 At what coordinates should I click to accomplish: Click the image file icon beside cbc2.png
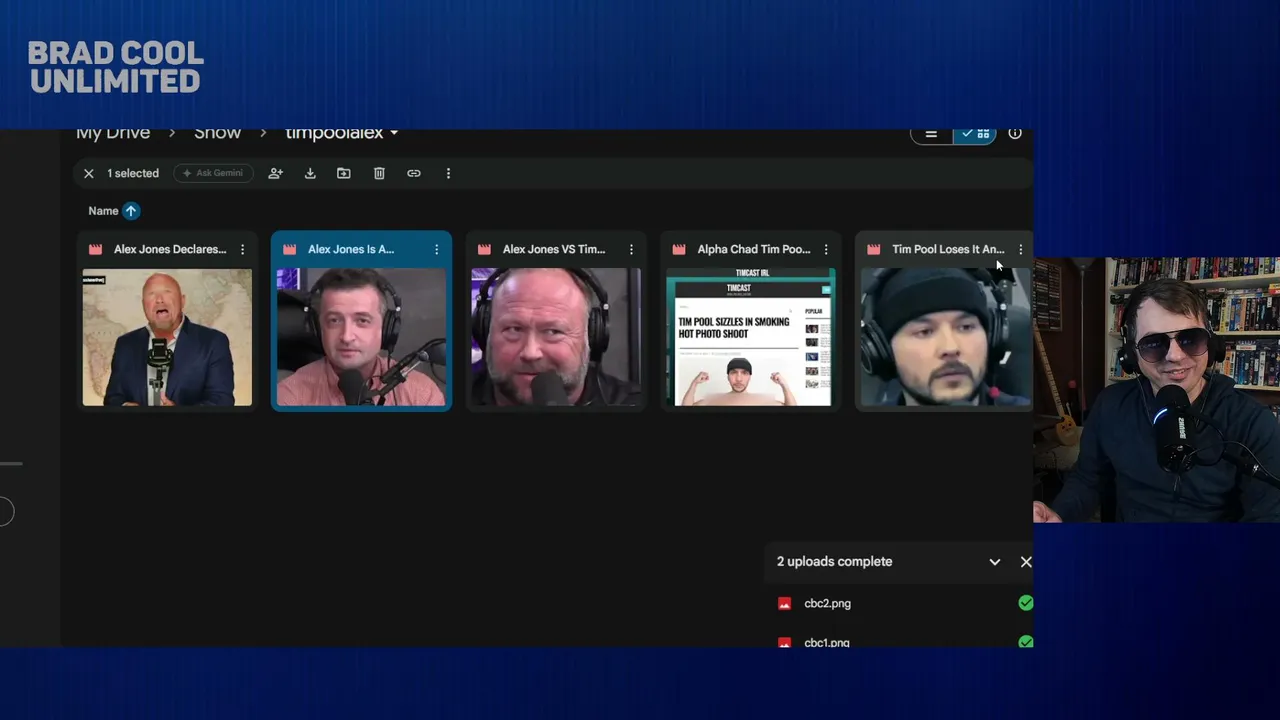pyautogui.click(x=785, y=604)
